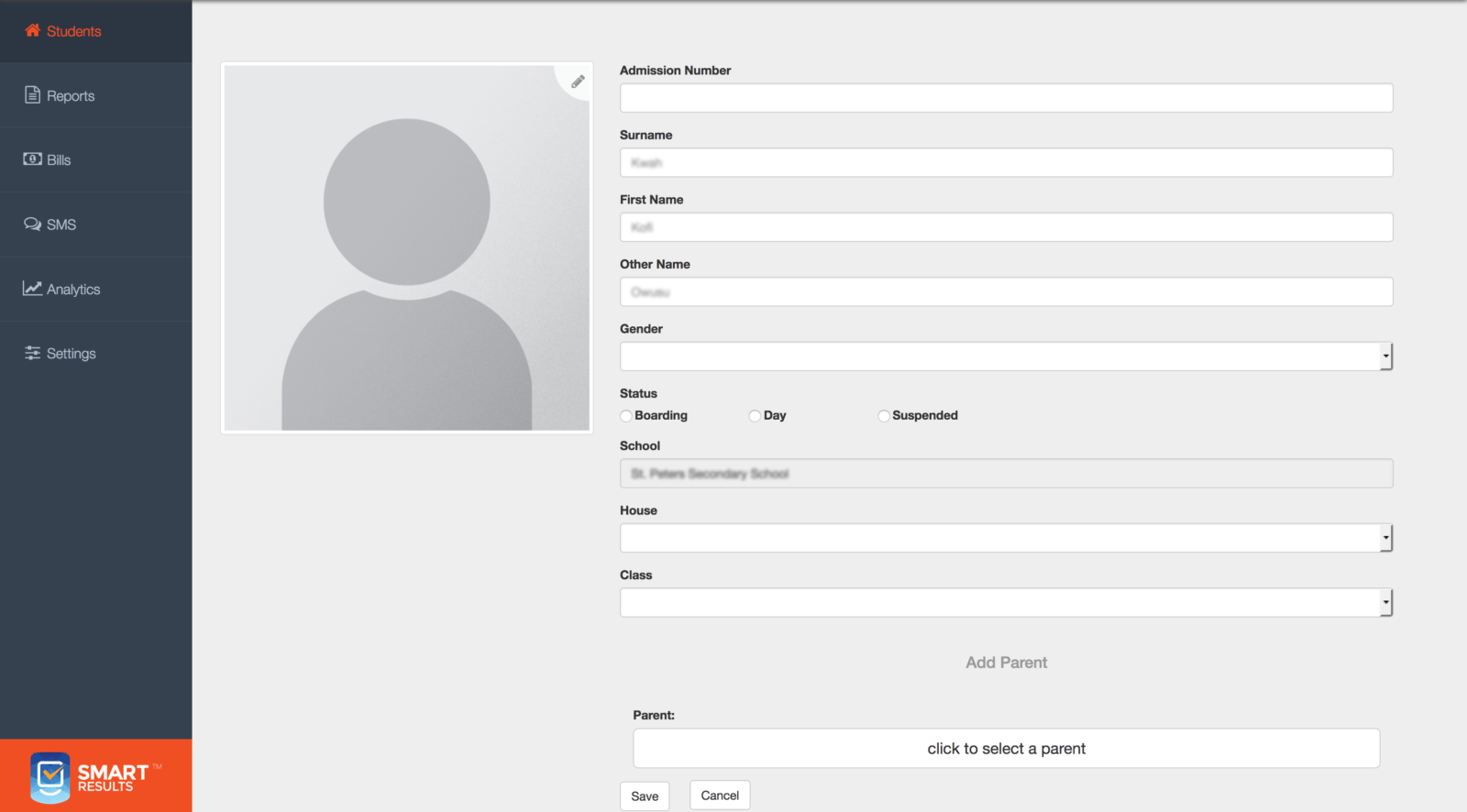Screen dimensions: 1467x812
Task: Choose the Suspended status option
Action: (884, 416)
